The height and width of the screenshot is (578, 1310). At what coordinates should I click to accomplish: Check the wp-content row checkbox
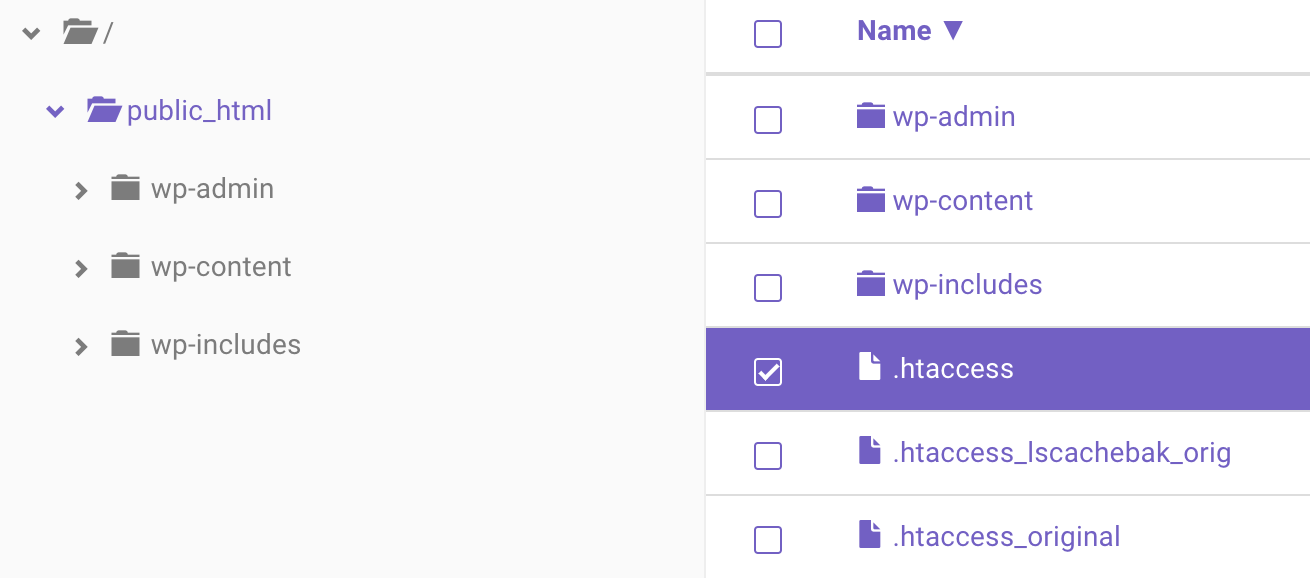tap(768, 204)
